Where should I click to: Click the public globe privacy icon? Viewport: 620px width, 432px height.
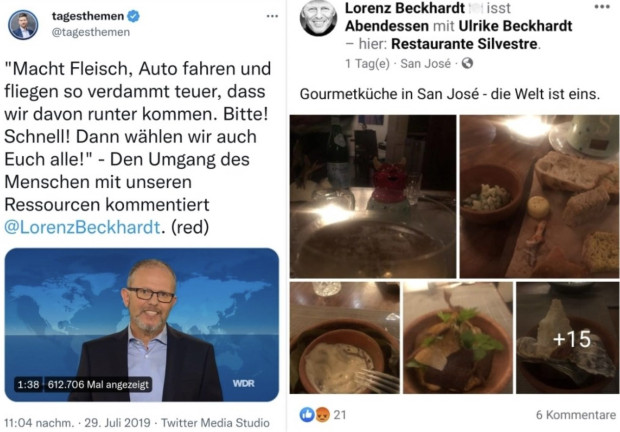[467, 63]
